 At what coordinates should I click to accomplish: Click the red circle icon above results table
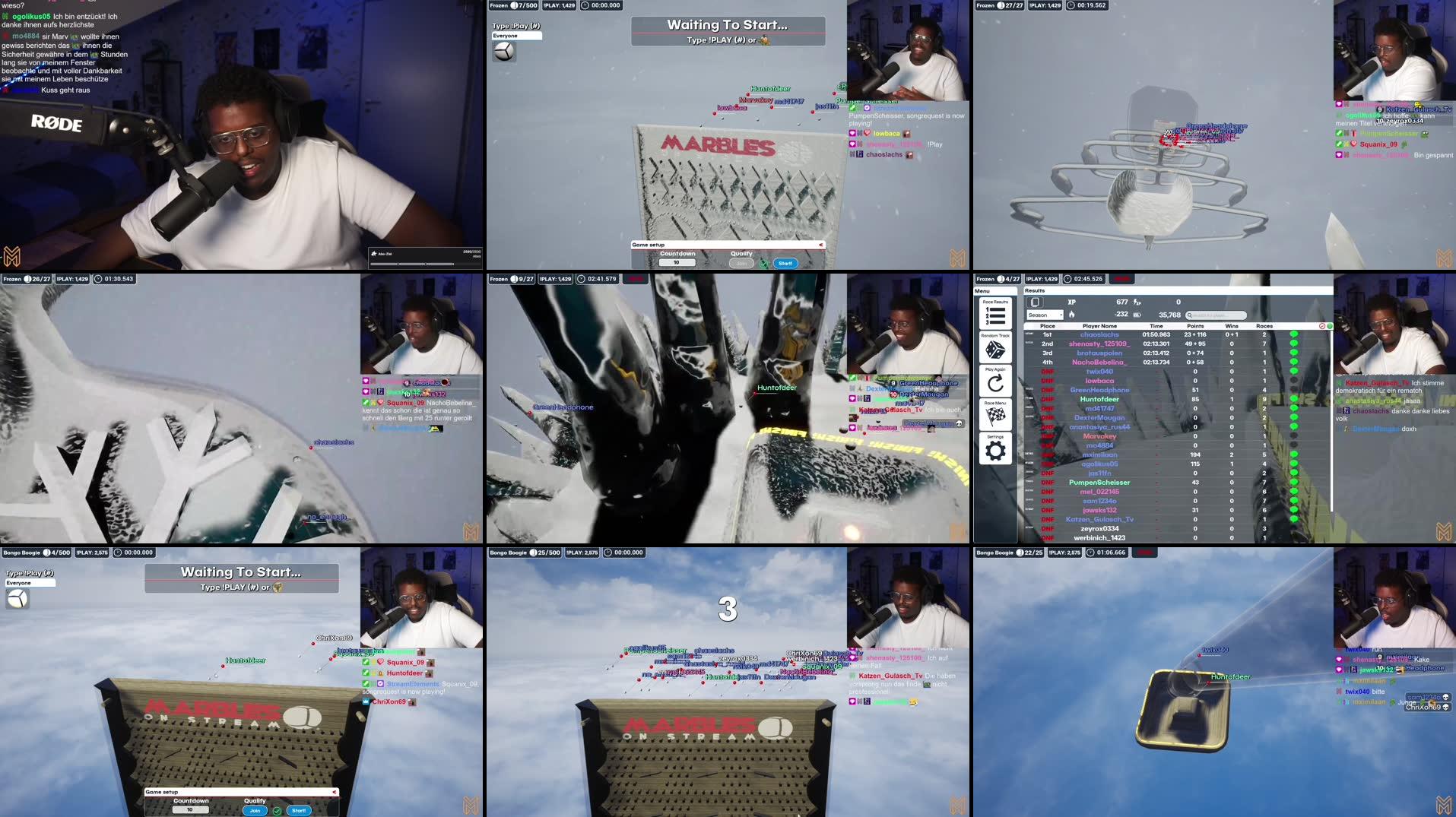[1321, 326]
